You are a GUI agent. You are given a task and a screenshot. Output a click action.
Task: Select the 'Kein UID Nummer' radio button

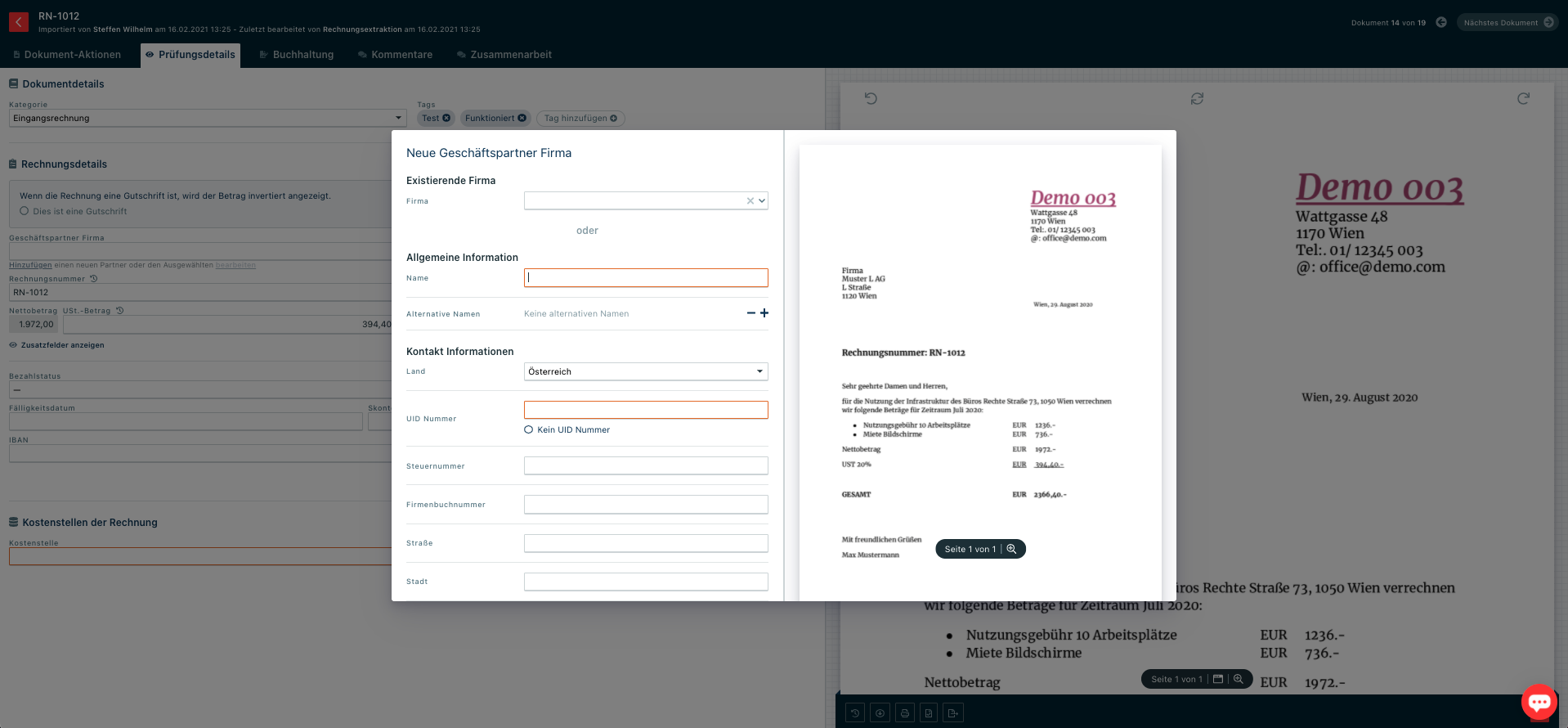pos(529,429)
